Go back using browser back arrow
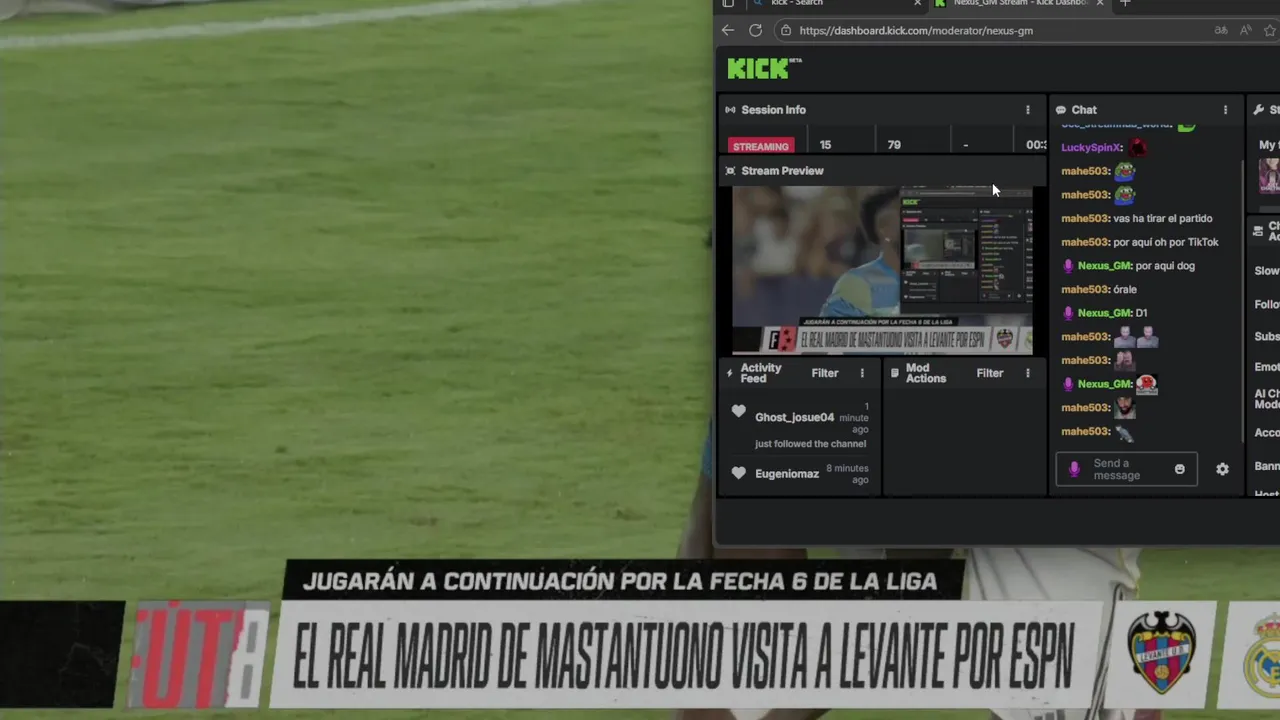1280x720 pixels. [728, 30]
